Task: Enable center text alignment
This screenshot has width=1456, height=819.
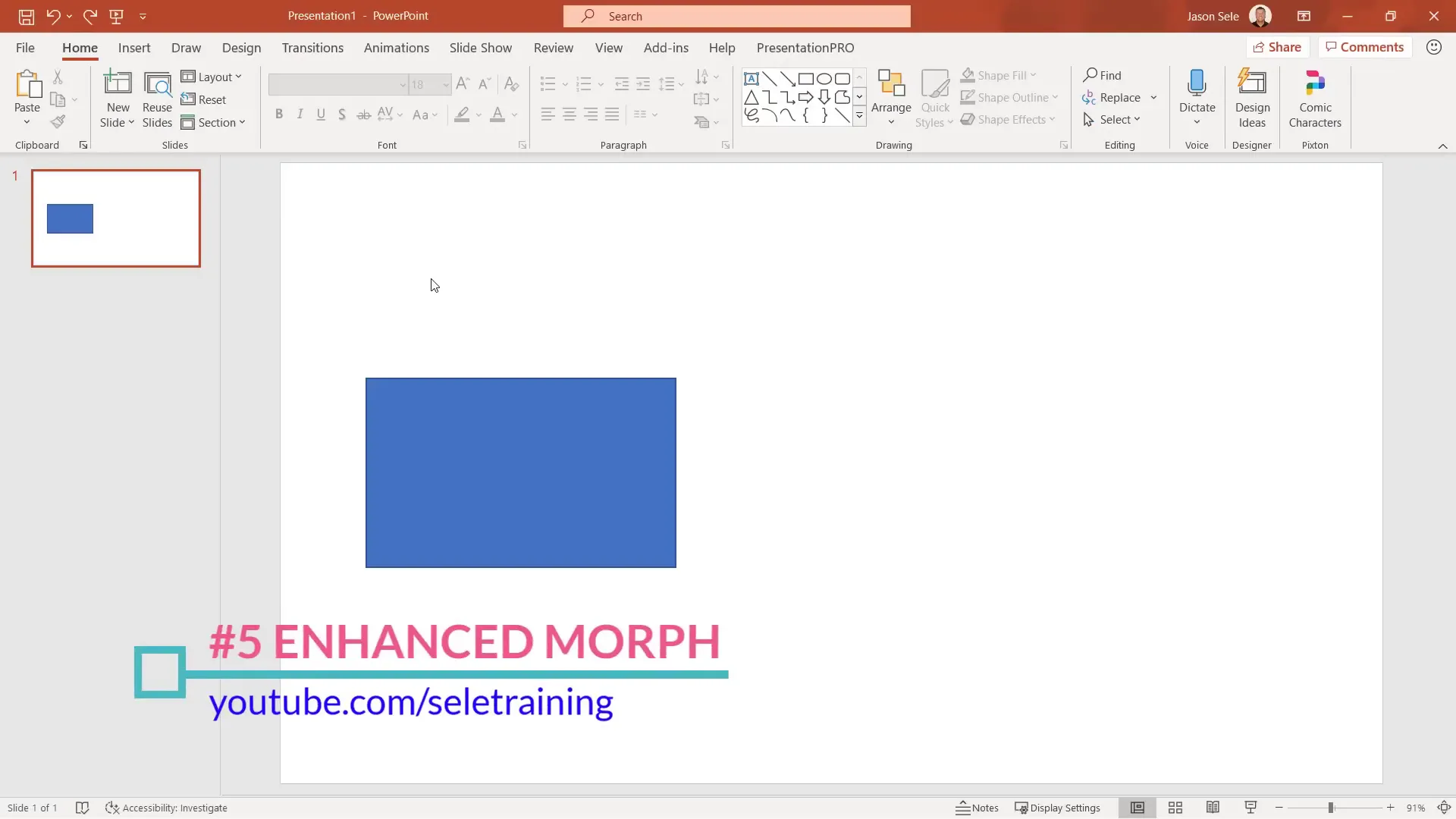Action: click(x=570, y=115)
